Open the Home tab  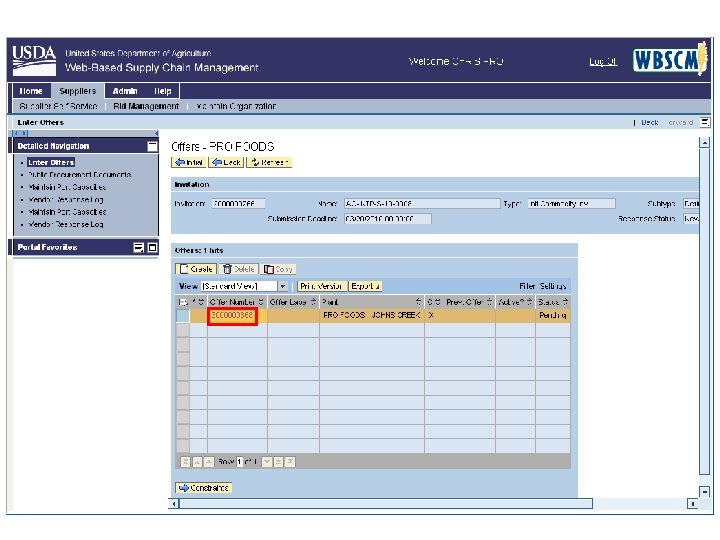coord(31,91)
